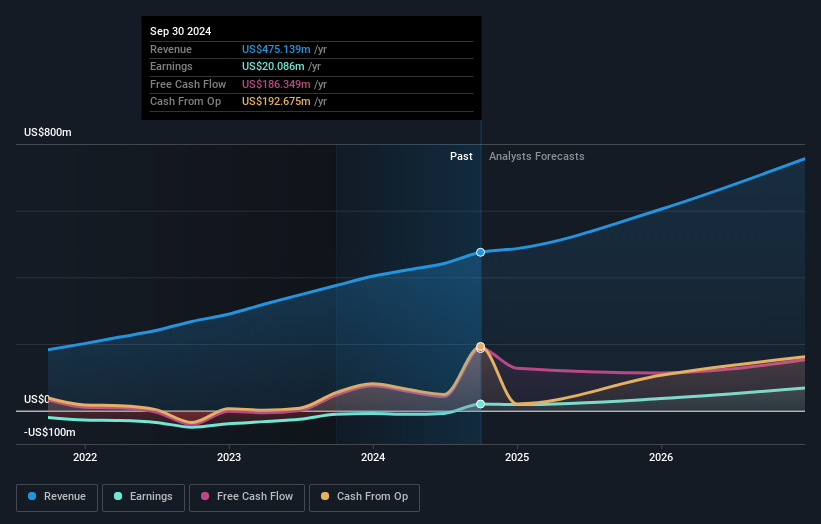Image resolution: width=821 pixels, height=524 pixels.
Task: Click the orange Cash From Op data point marker
Action: [x=480, y=347]
